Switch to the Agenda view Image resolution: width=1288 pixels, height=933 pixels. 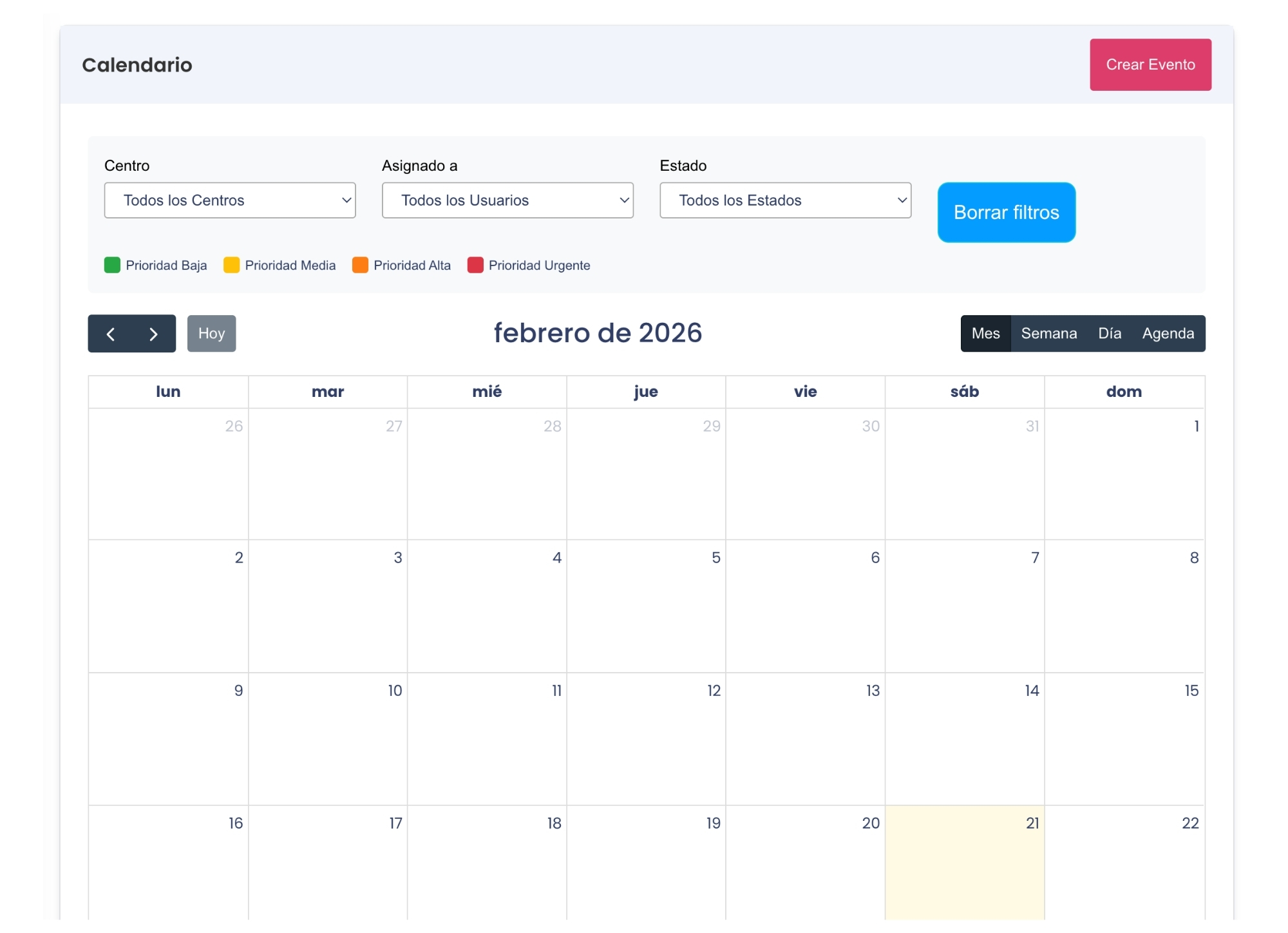pos(1169,334)
